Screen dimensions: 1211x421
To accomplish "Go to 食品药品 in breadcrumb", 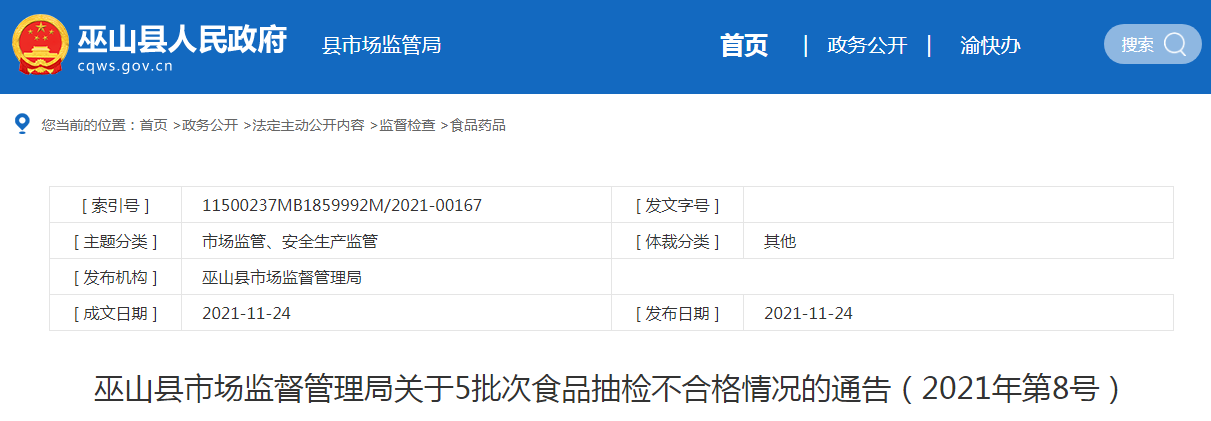I will 478,125.
